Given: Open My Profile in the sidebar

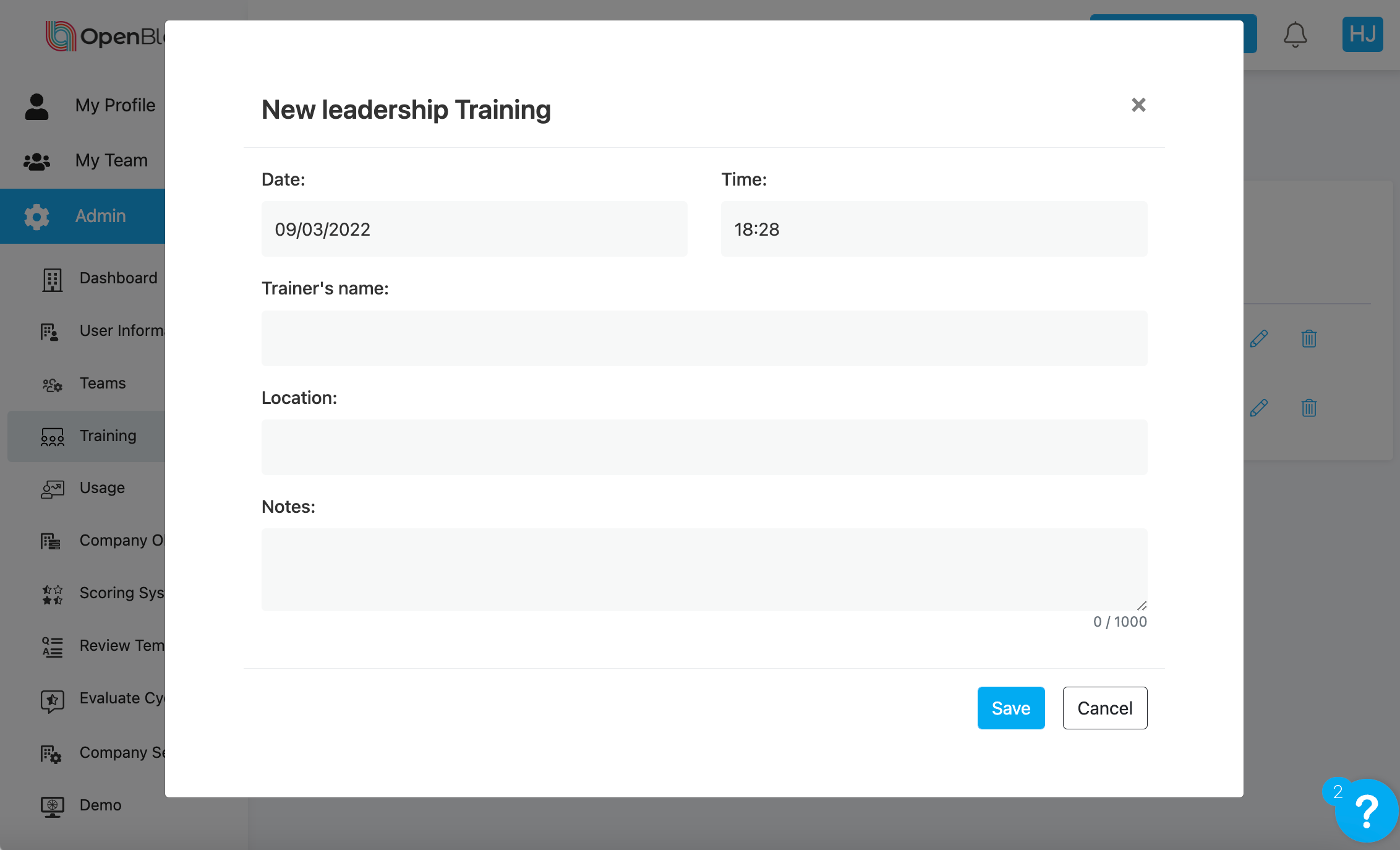Looking at the screenshot, I should pos(115,106).
